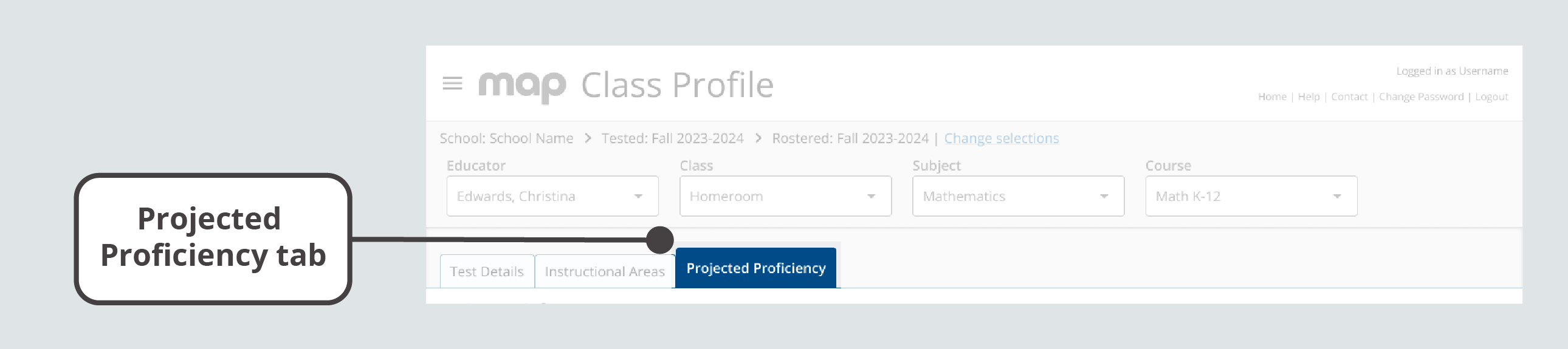Click the Change selections link

coord(1002,138)
